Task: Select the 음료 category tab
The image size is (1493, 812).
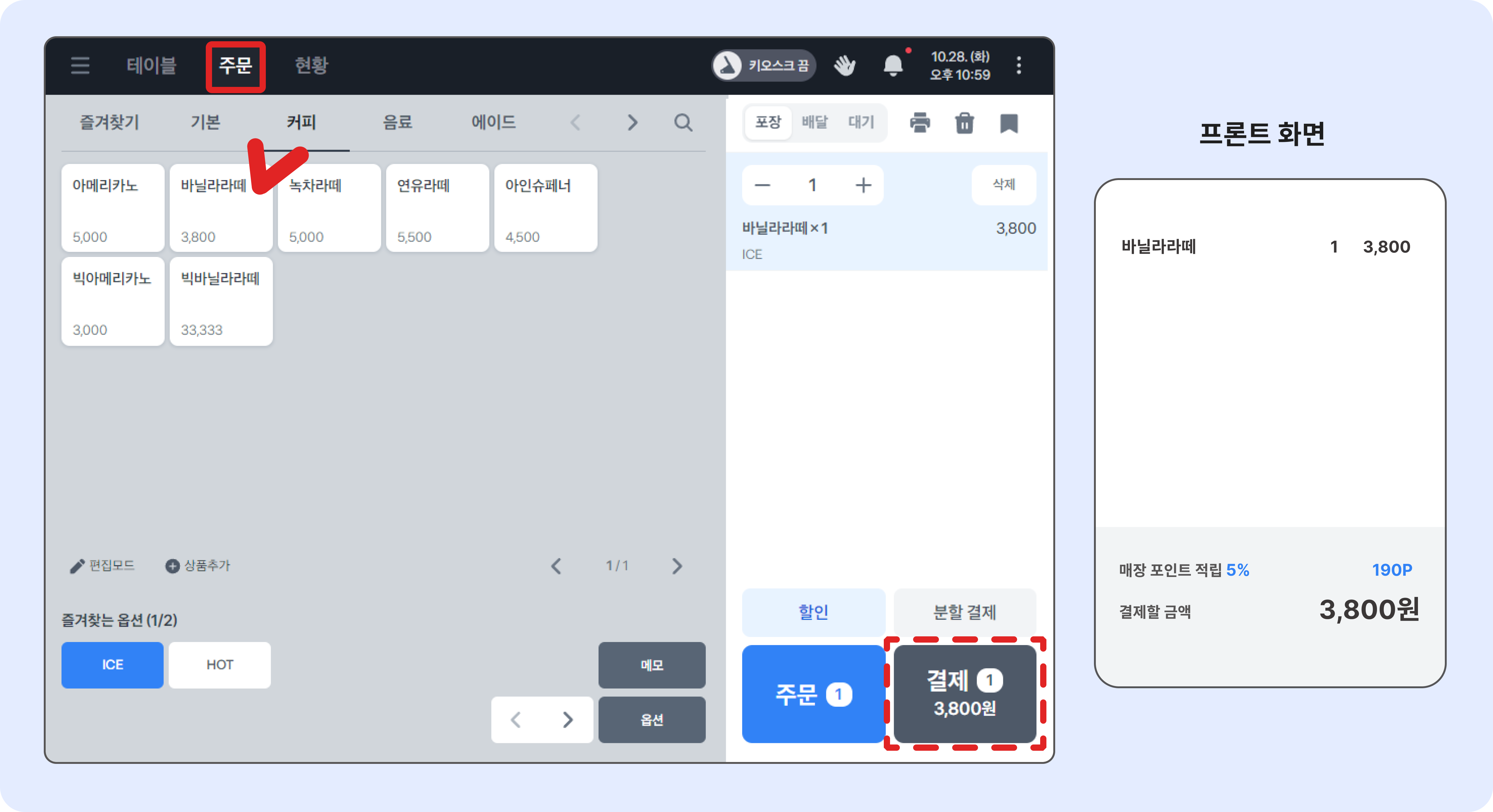Action: point(397,122)
